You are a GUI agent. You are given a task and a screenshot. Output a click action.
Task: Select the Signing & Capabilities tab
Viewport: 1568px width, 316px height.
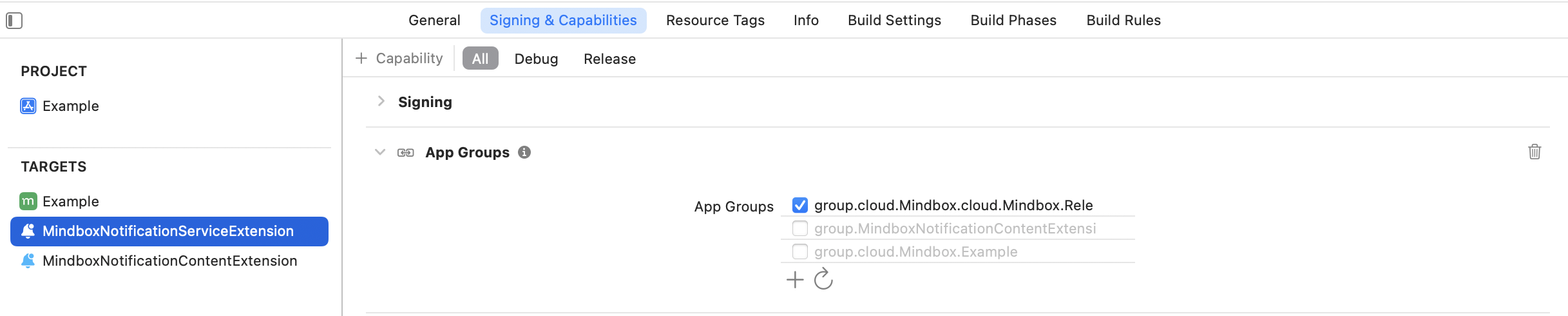(563, 21)
